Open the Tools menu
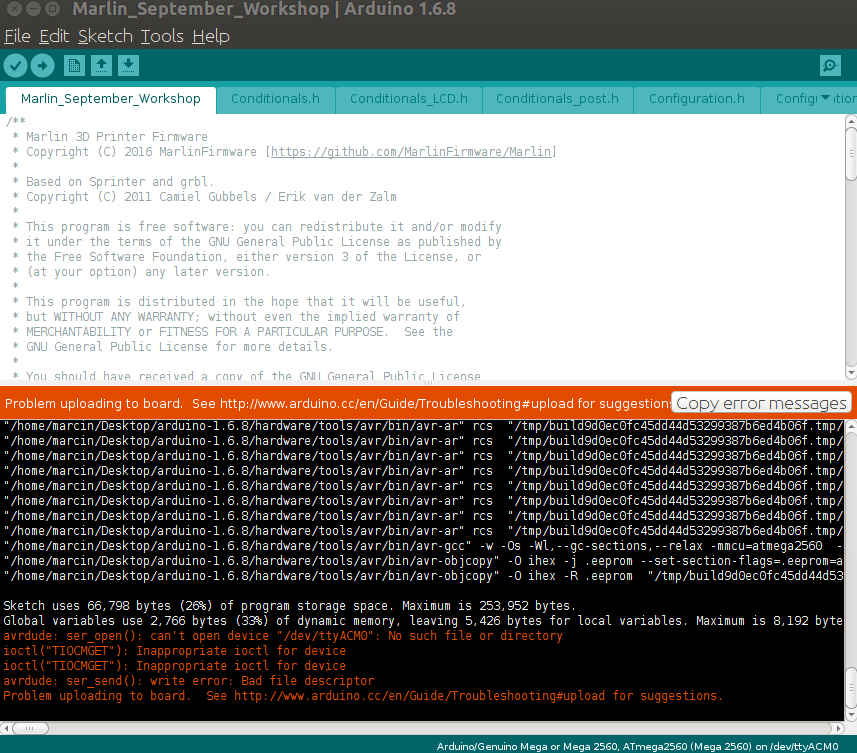 [x=162, y=37]
